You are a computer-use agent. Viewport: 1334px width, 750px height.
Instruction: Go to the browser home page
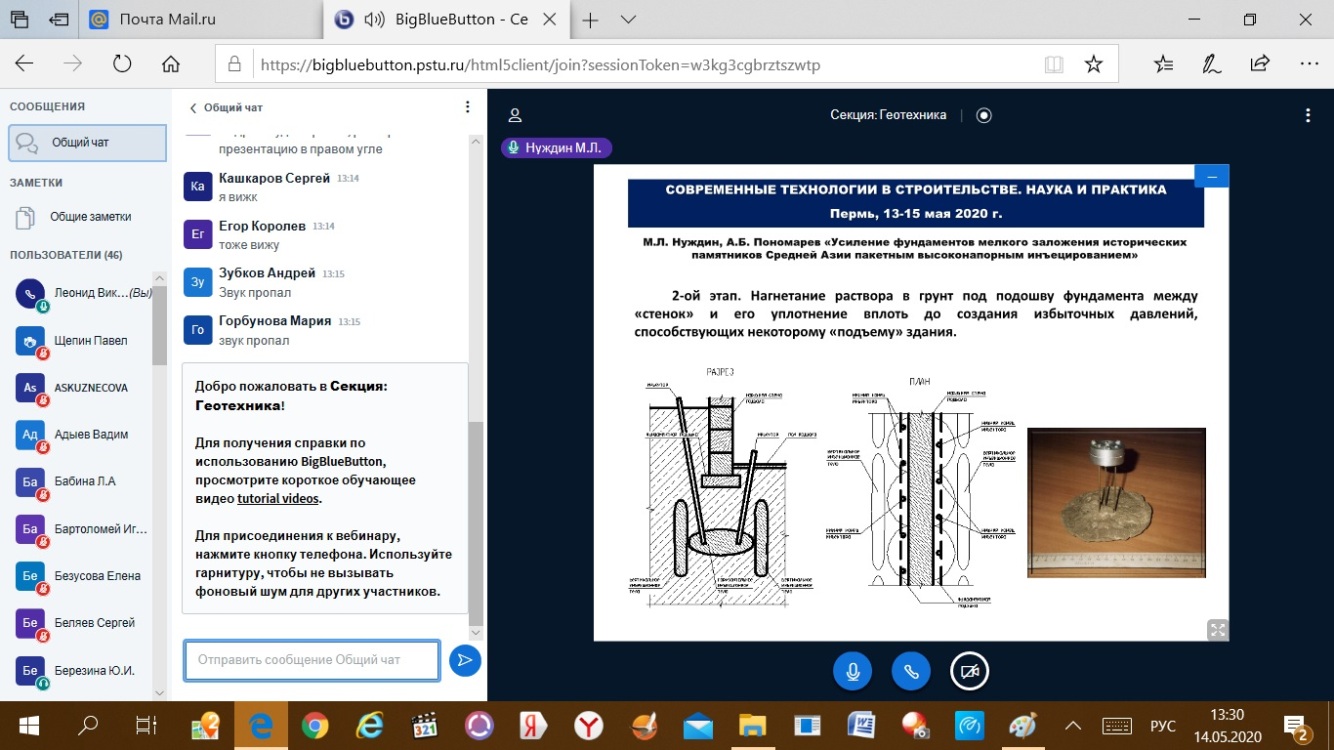[x=171, y=64]
